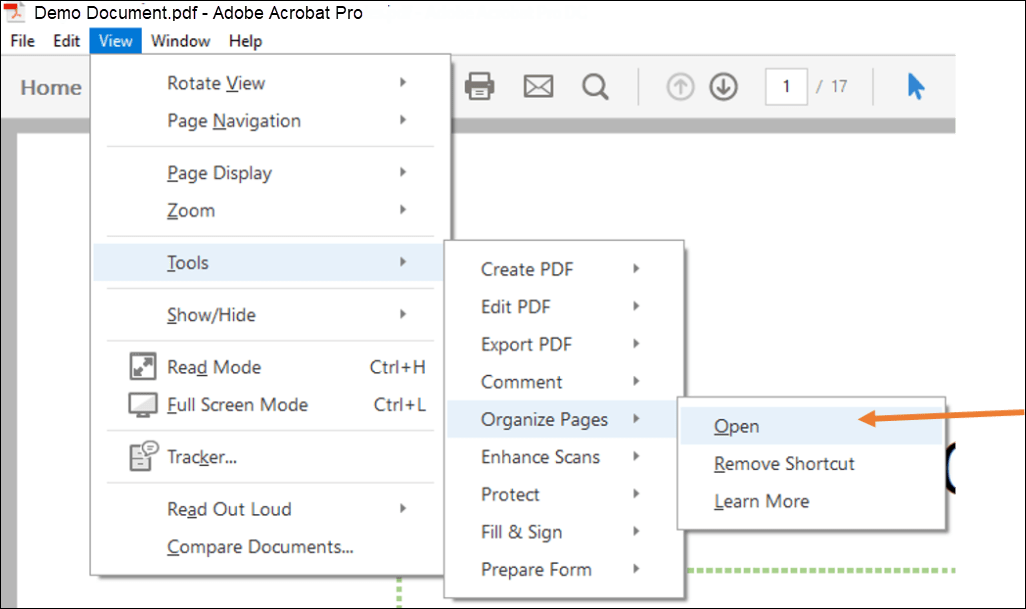Click the envelope Email icon
The height and width of the screenshot is (609, 1026).
539,86
